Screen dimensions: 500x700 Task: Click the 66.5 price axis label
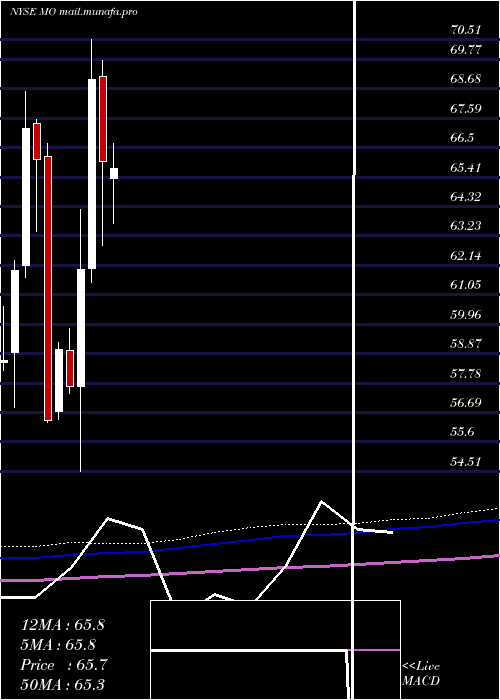click(462, 138)
